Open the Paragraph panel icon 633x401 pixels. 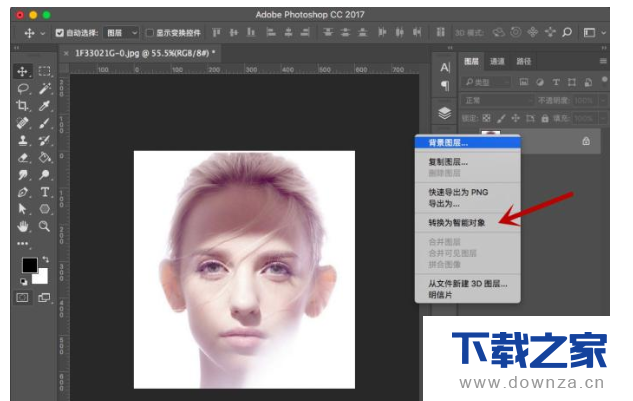click(x=444, y=85)
